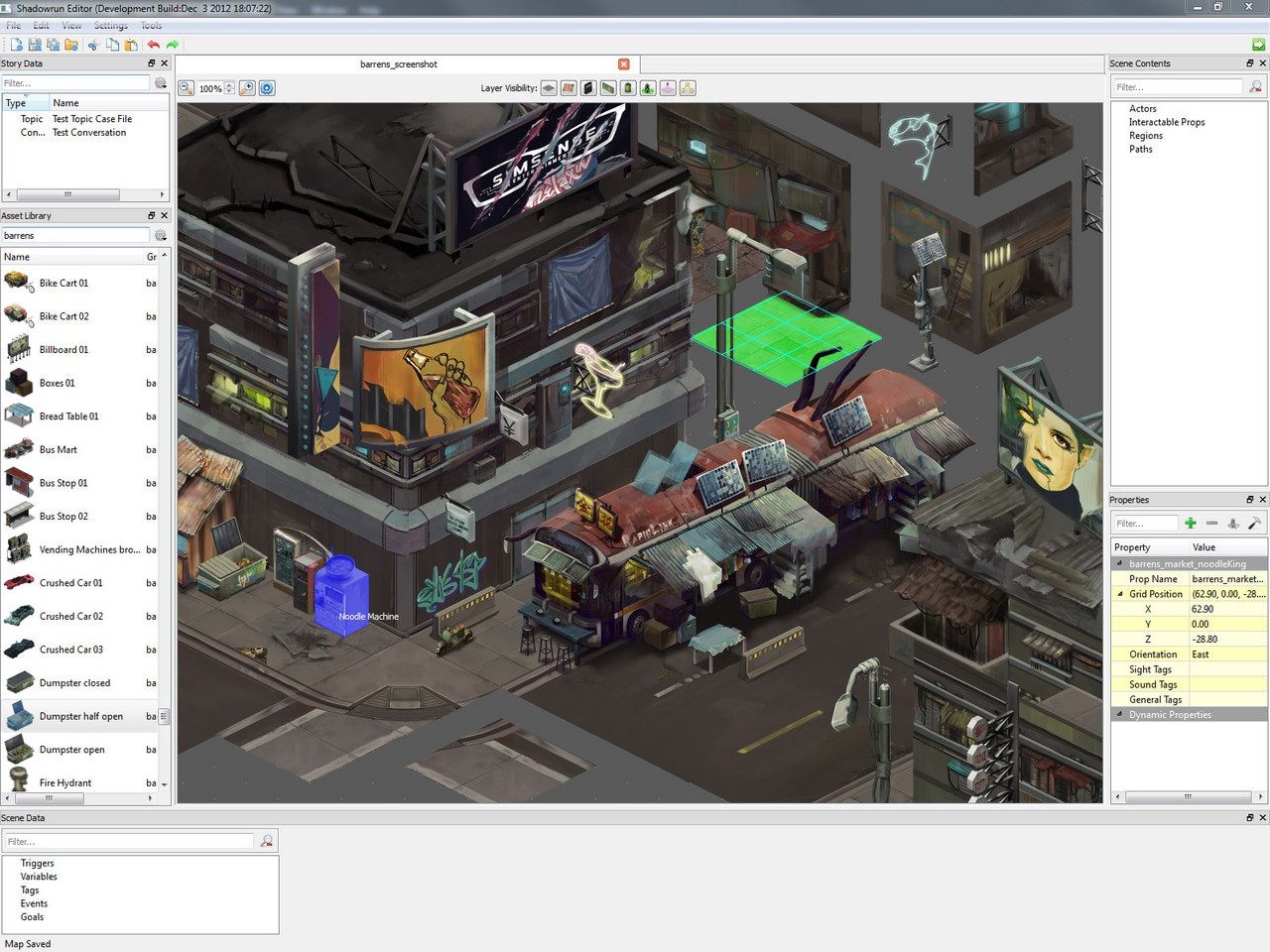
Task: Zoom out using the magnifier minus icon
Action: pos(186,88)
